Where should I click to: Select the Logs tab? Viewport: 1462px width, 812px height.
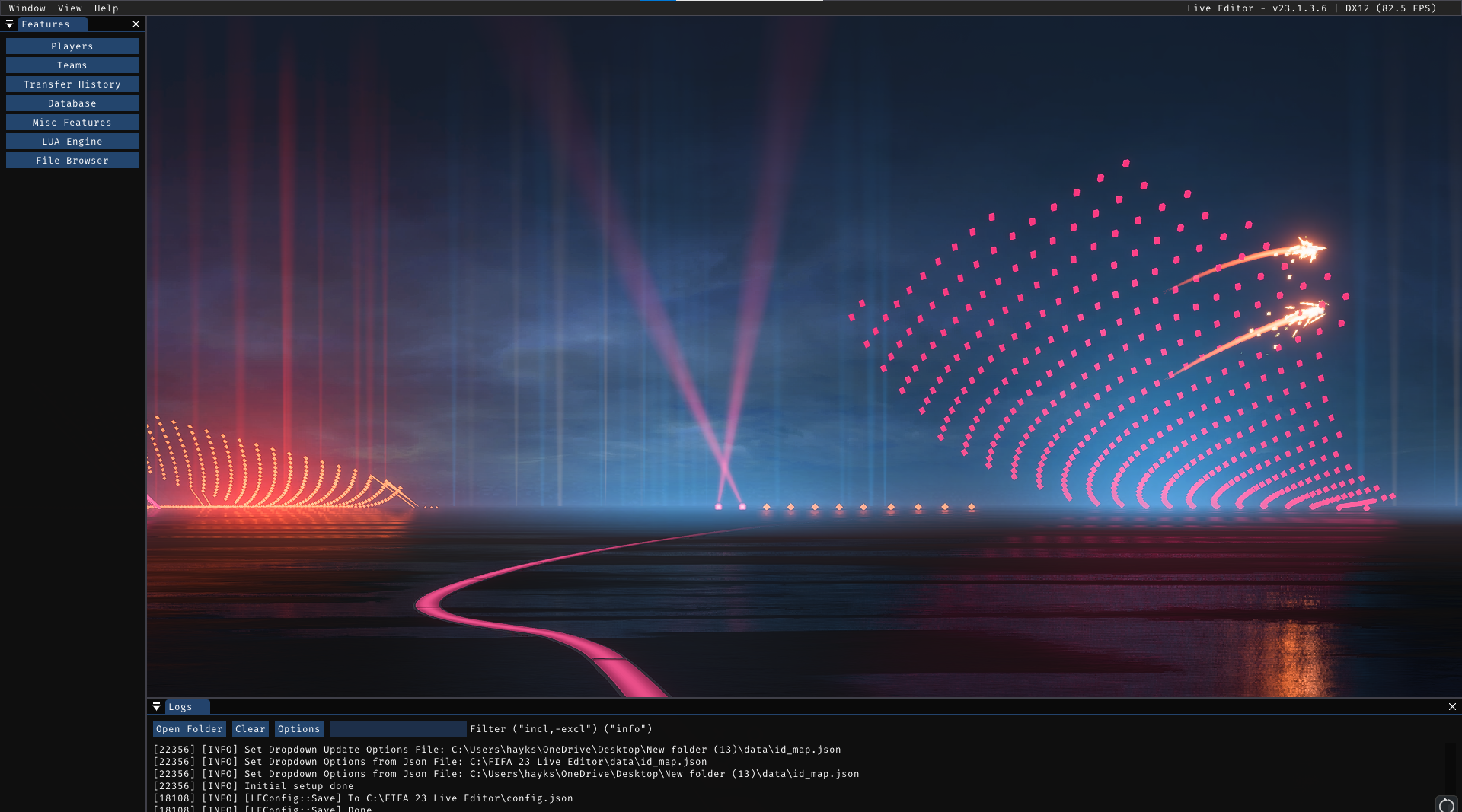[180, 707]
